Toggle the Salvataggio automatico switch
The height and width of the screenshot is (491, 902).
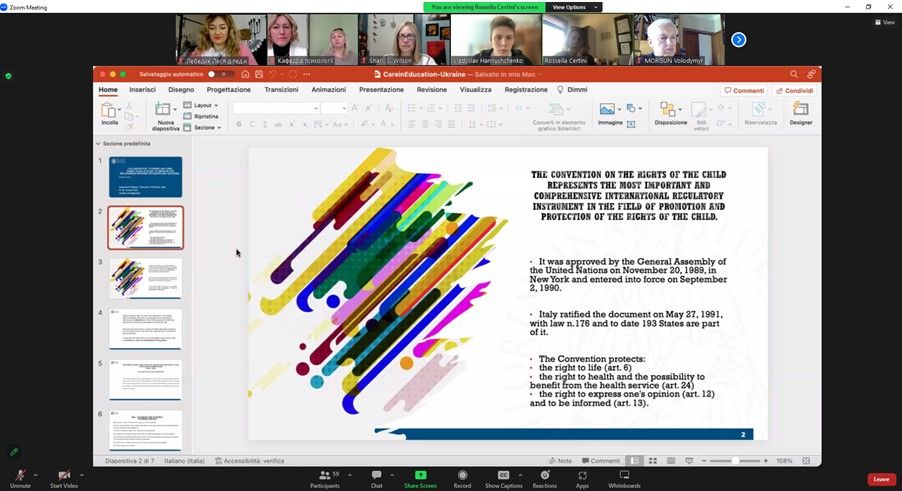(214, 74)
